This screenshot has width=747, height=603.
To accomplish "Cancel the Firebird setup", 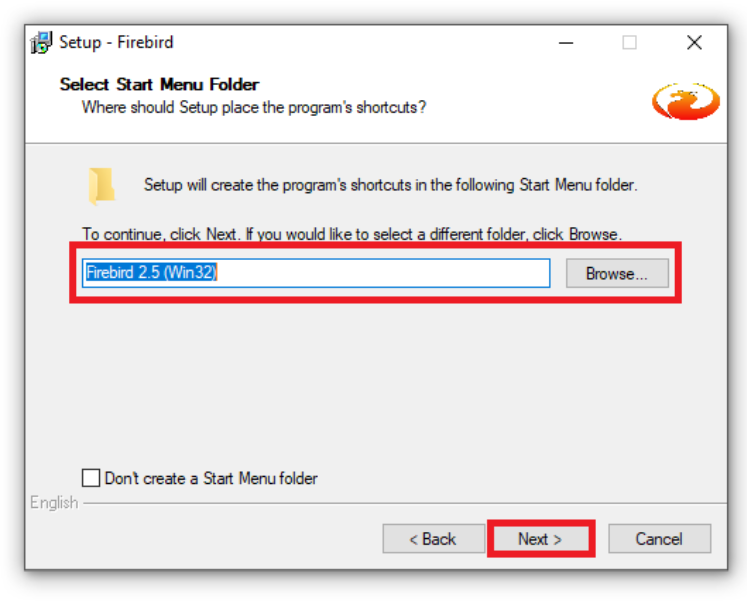I will 659,539.
